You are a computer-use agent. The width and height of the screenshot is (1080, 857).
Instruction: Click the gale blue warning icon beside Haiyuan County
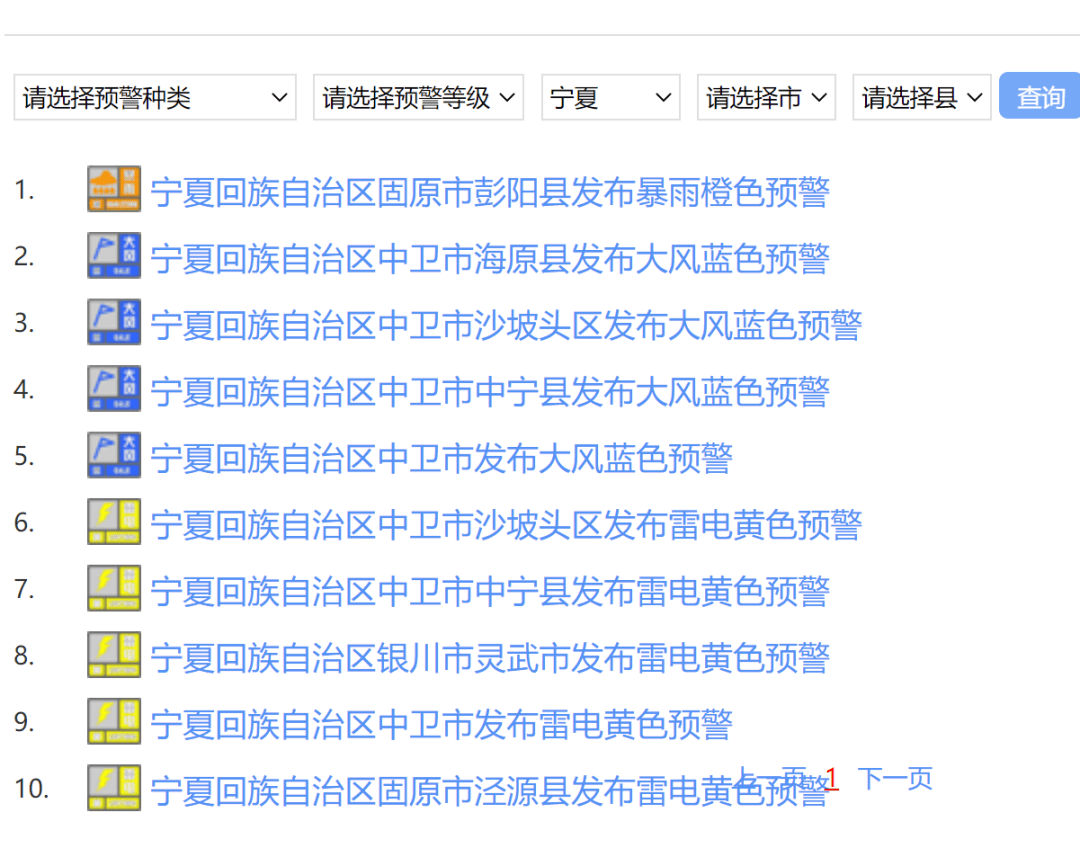pos(113,255)
